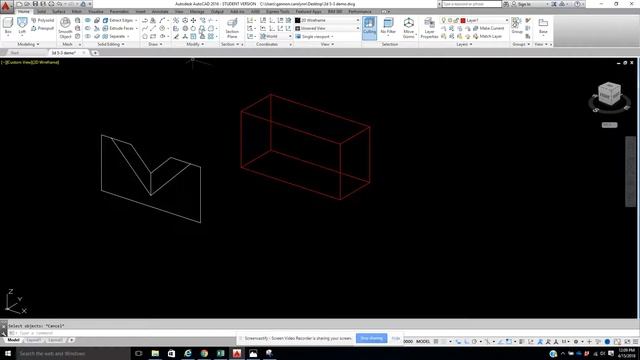The image size is (640, 360).
Task: Open the Single viewport dropdown
Action: point(315,36)
